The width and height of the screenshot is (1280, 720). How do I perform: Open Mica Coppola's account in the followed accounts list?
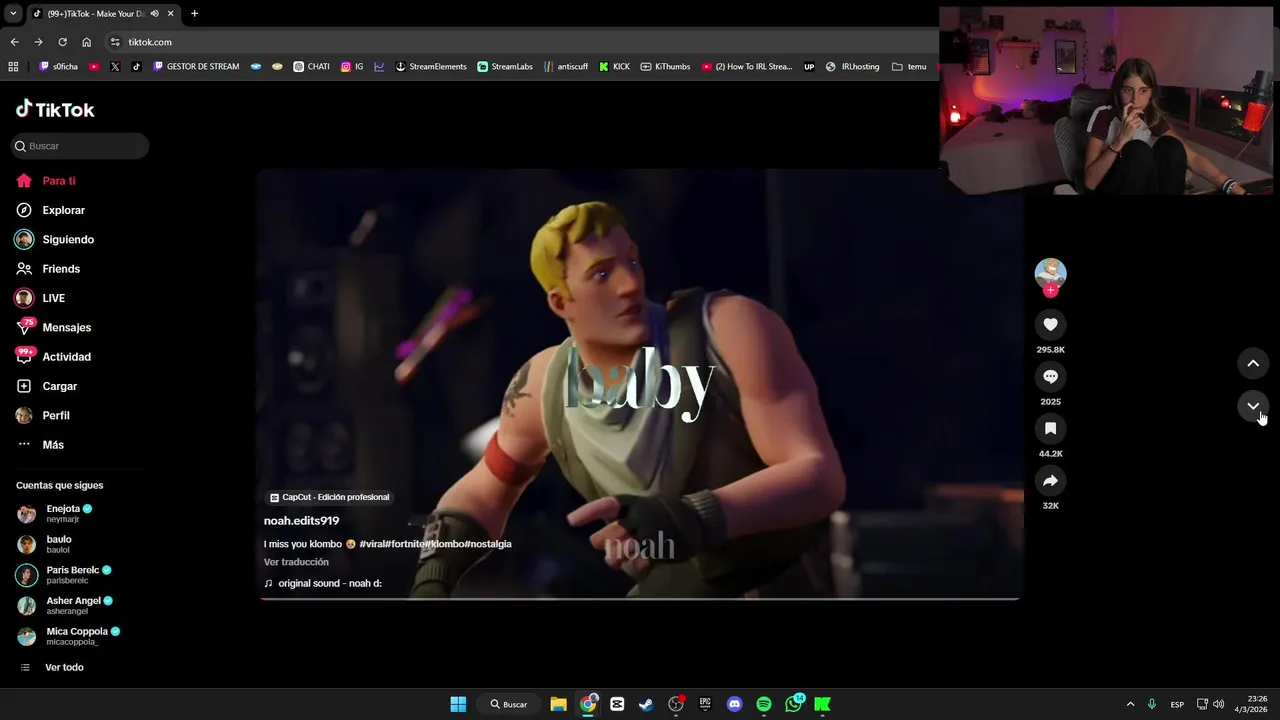click(x=70, y=636)
